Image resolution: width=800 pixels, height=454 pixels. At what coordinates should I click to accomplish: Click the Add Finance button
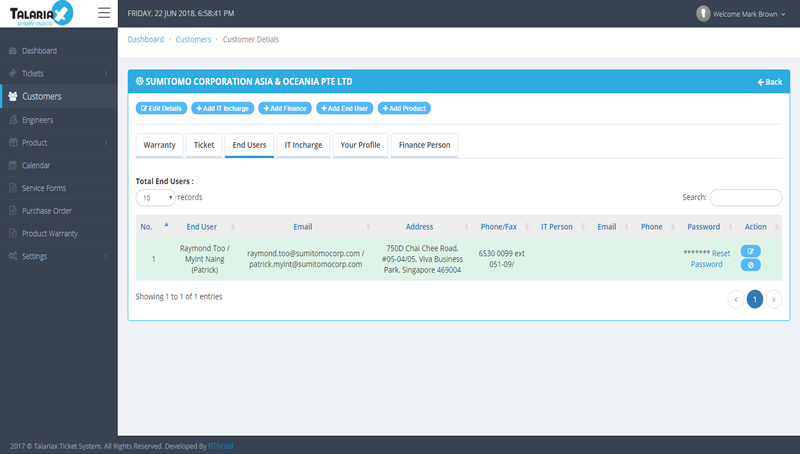pyautogui.click(x=285, y=108)
